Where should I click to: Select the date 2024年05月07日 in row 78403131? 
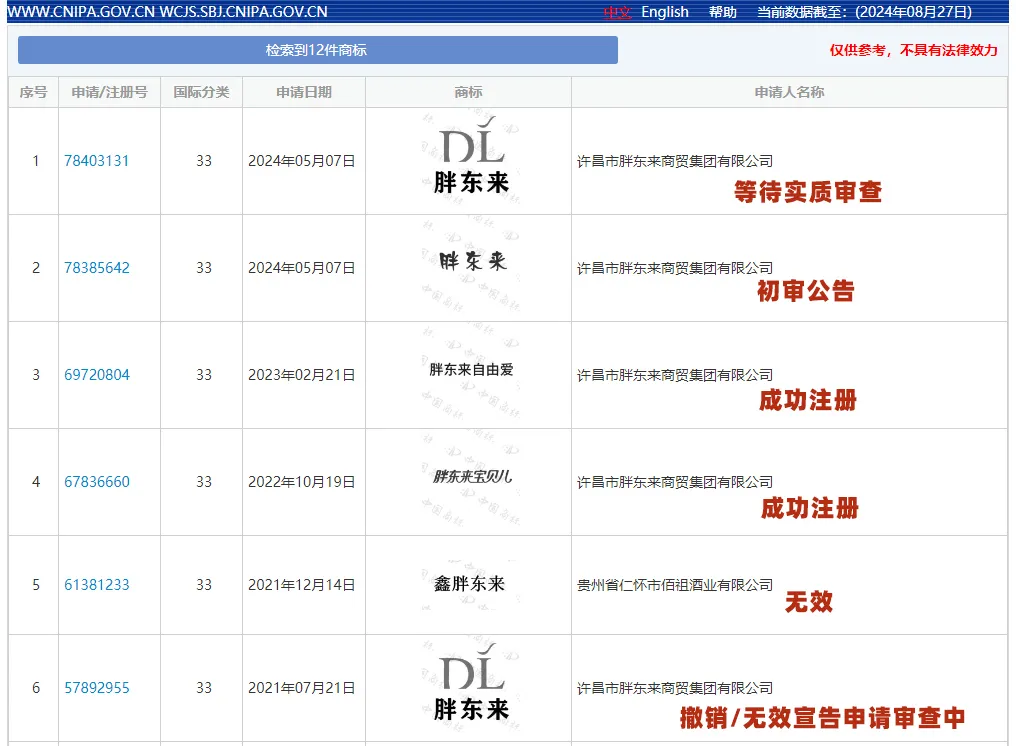[x=301, y=161]
